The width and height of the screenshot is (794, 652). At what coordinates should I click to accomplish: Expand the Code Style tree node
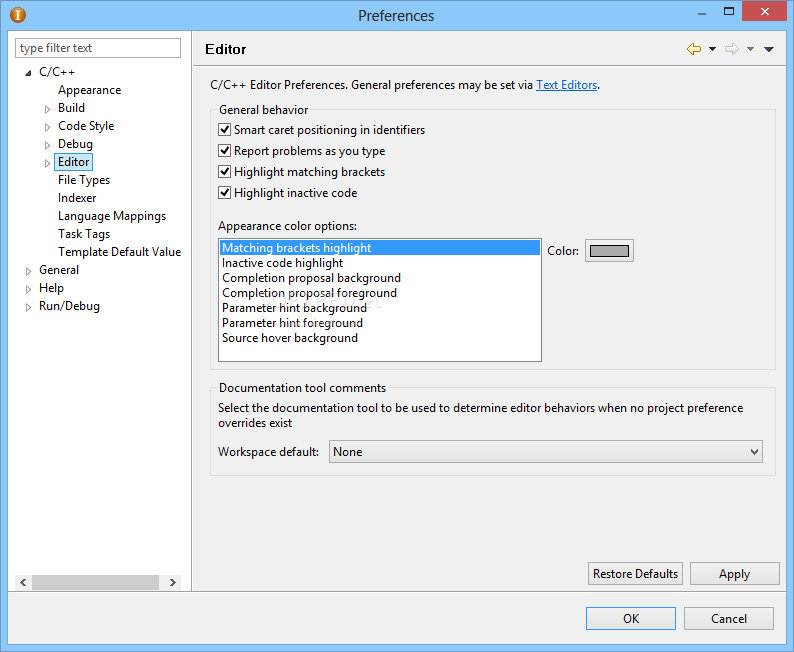[x=47, y=127]
